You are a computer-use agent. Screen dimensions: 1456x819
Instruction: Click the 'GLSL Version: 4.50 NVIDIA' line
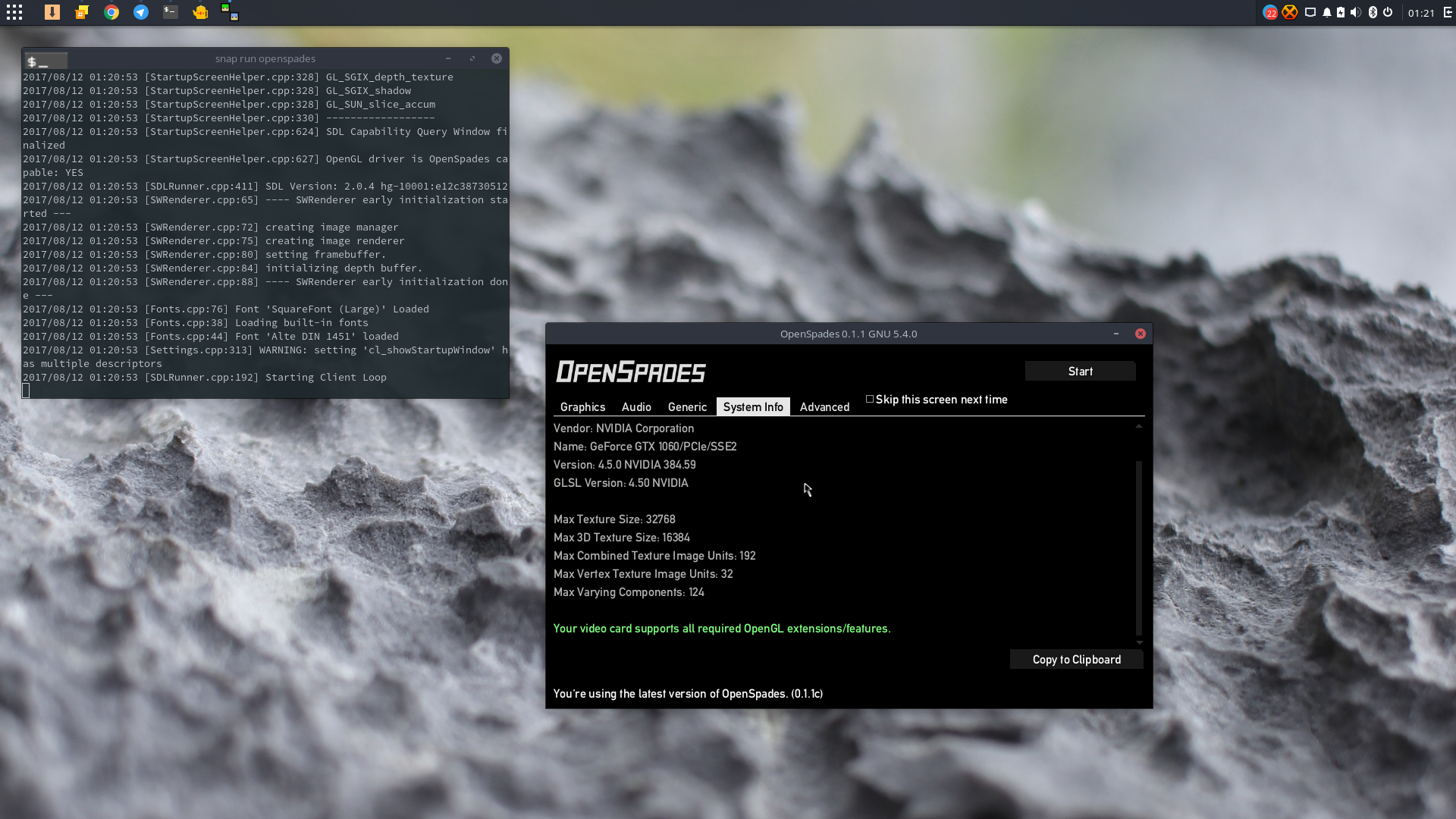[x=620, y=483]
